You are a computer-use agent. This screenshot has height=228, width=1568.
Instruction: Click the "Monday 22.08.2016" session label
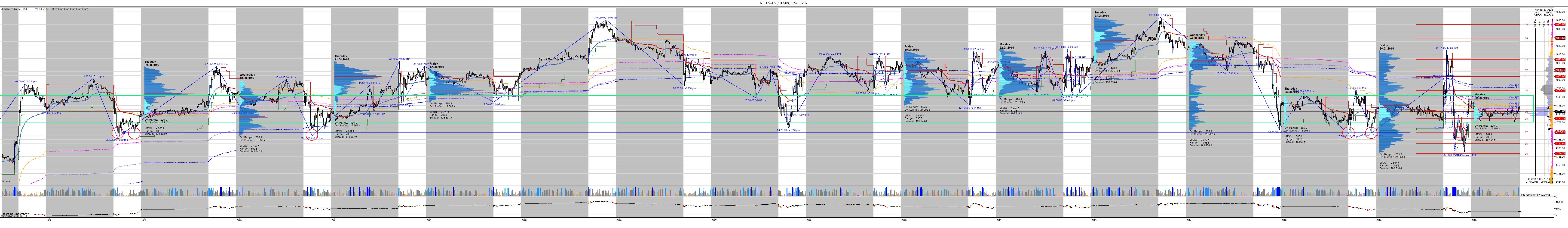pyautogui.click(x=1007, y=46)
